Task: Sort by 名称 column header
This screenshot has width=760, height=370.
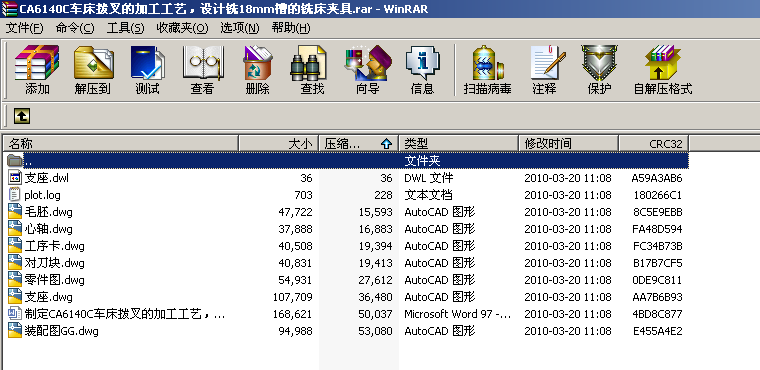Action: [x=121, y=144]
